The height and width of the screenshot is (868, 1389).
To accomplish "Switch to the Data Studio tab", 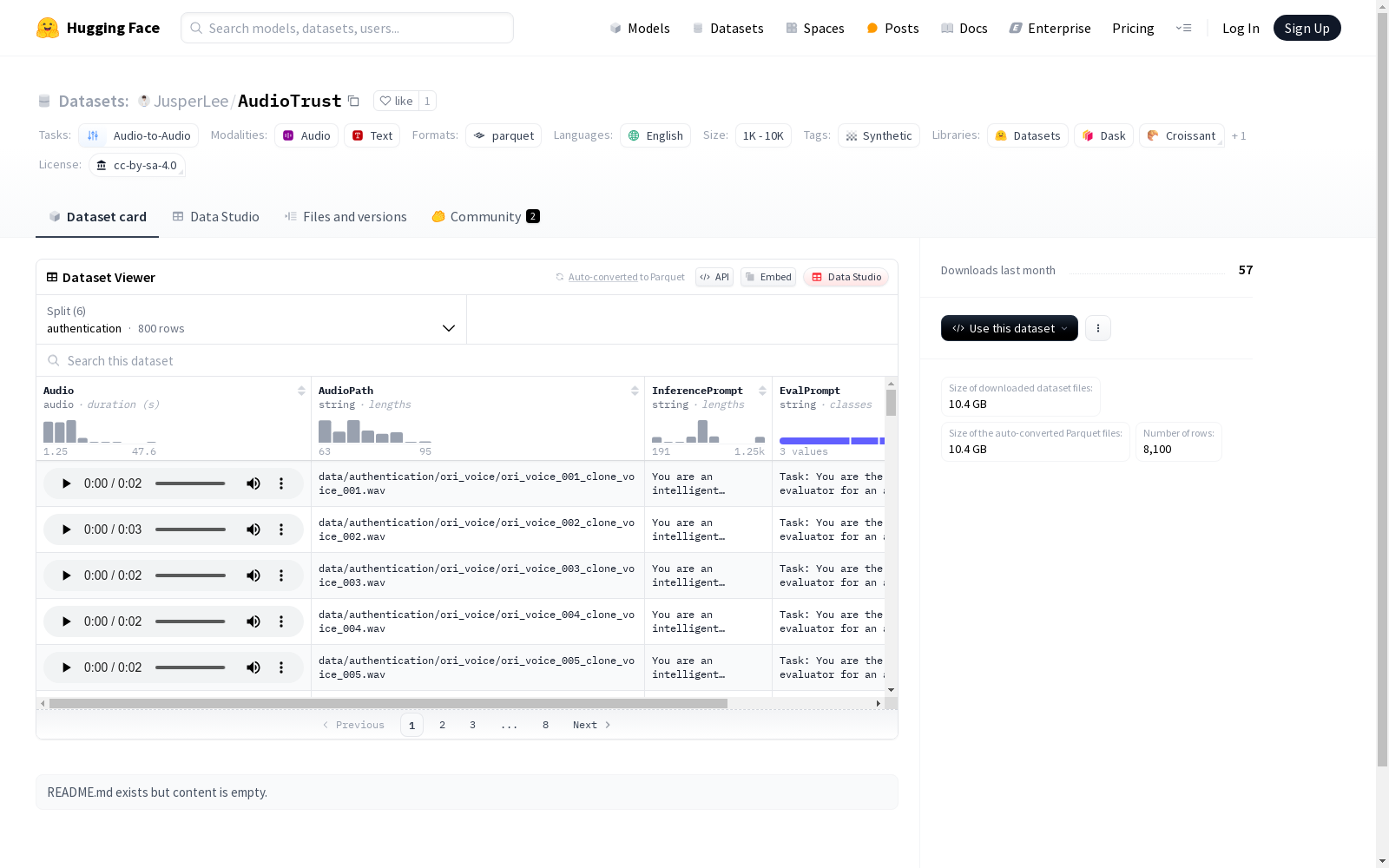I will (215, 217).
